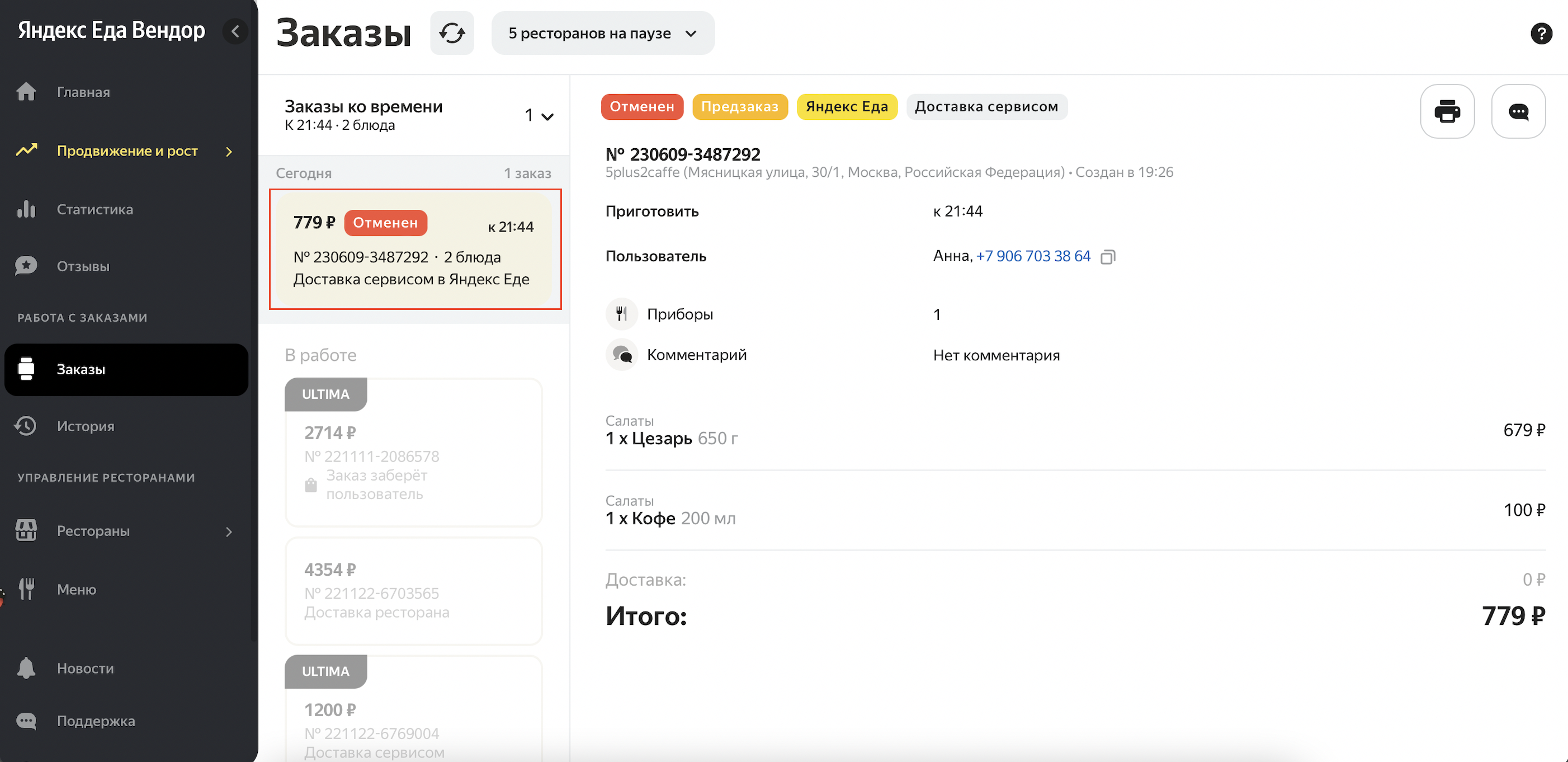The image size is (1568, 762).
Task: Click the 100 ₽ price of Кофе
Action: click(1524, 510)
